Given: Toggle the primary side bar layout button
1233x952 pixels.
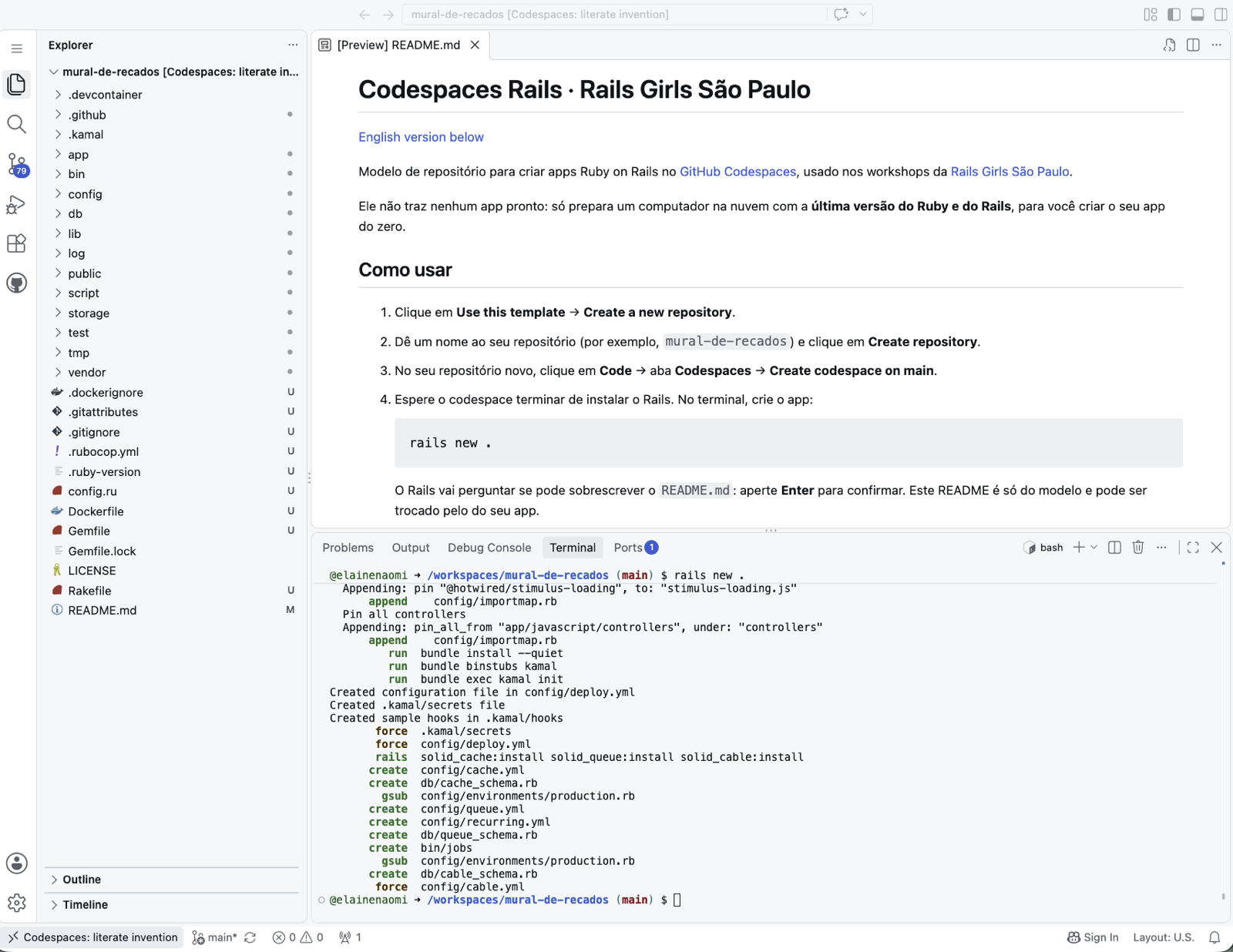Looking at the screenshot, I should point(1174,15).
